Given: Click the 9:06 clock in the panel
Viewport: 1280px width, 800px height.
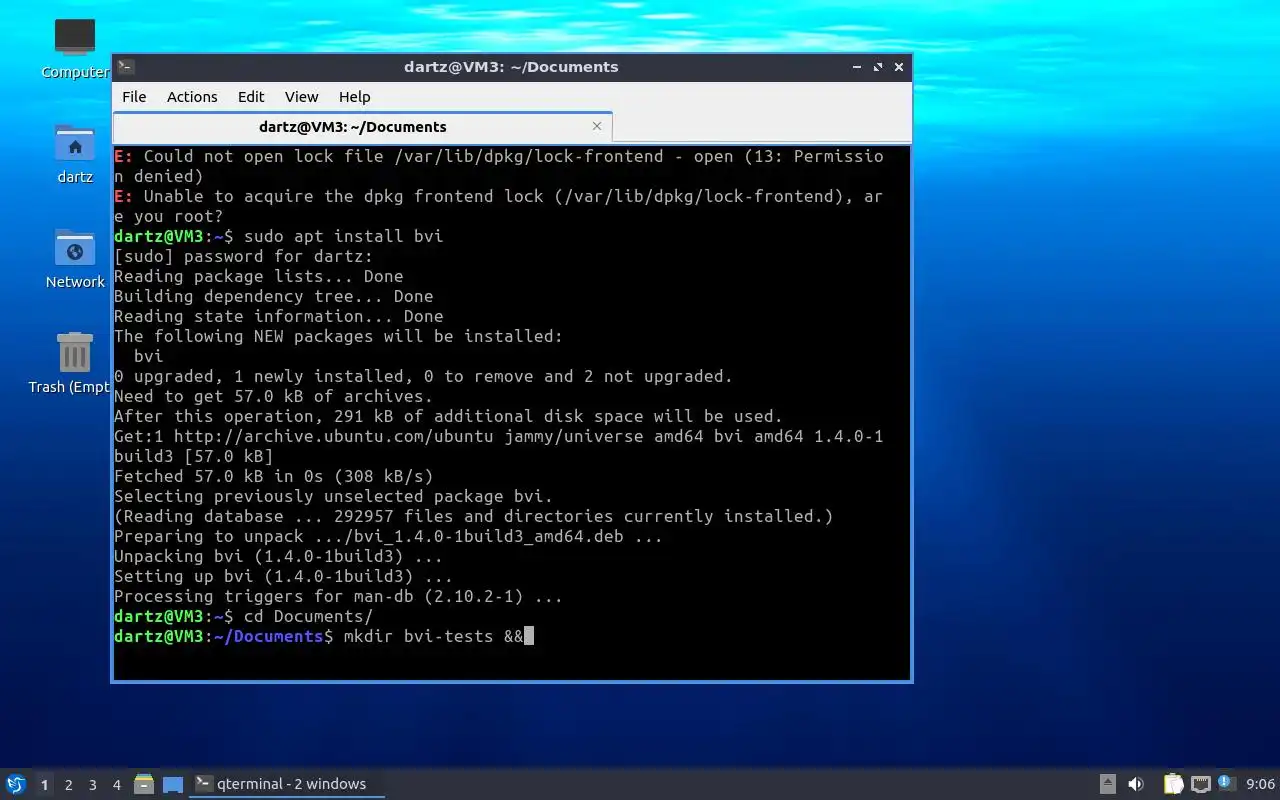Looking at the screenshot, I should [1260, 784].
